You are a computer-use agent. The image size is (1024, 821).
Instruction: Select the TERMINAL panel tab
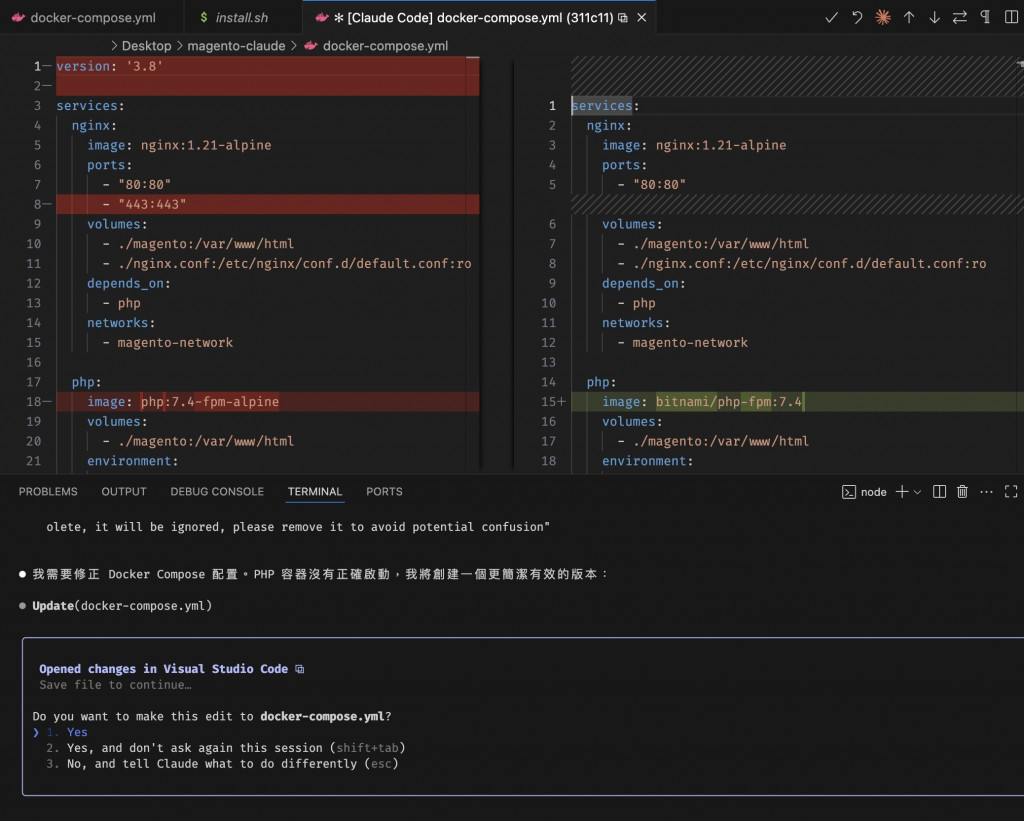point(315,492)
